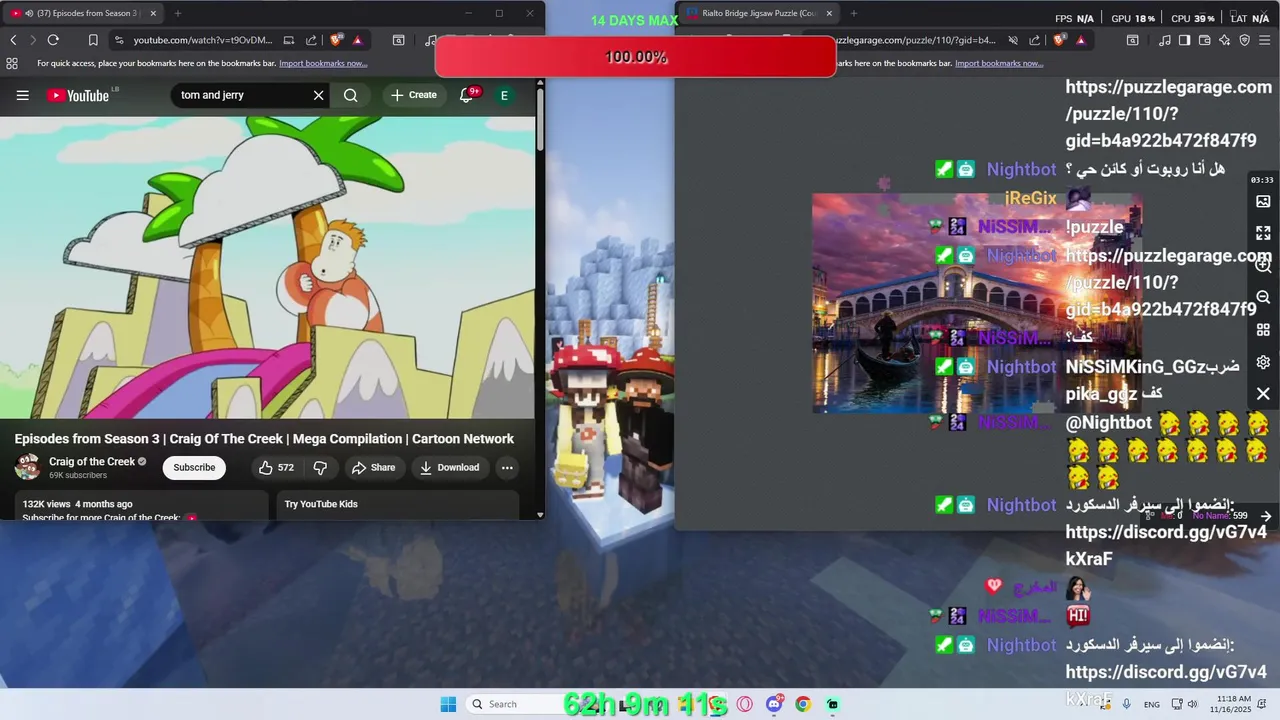The height and width of the screenshot is (720, 1280).
Task: Open Craig of the Creek channel avatar
Action: point(27,467)
